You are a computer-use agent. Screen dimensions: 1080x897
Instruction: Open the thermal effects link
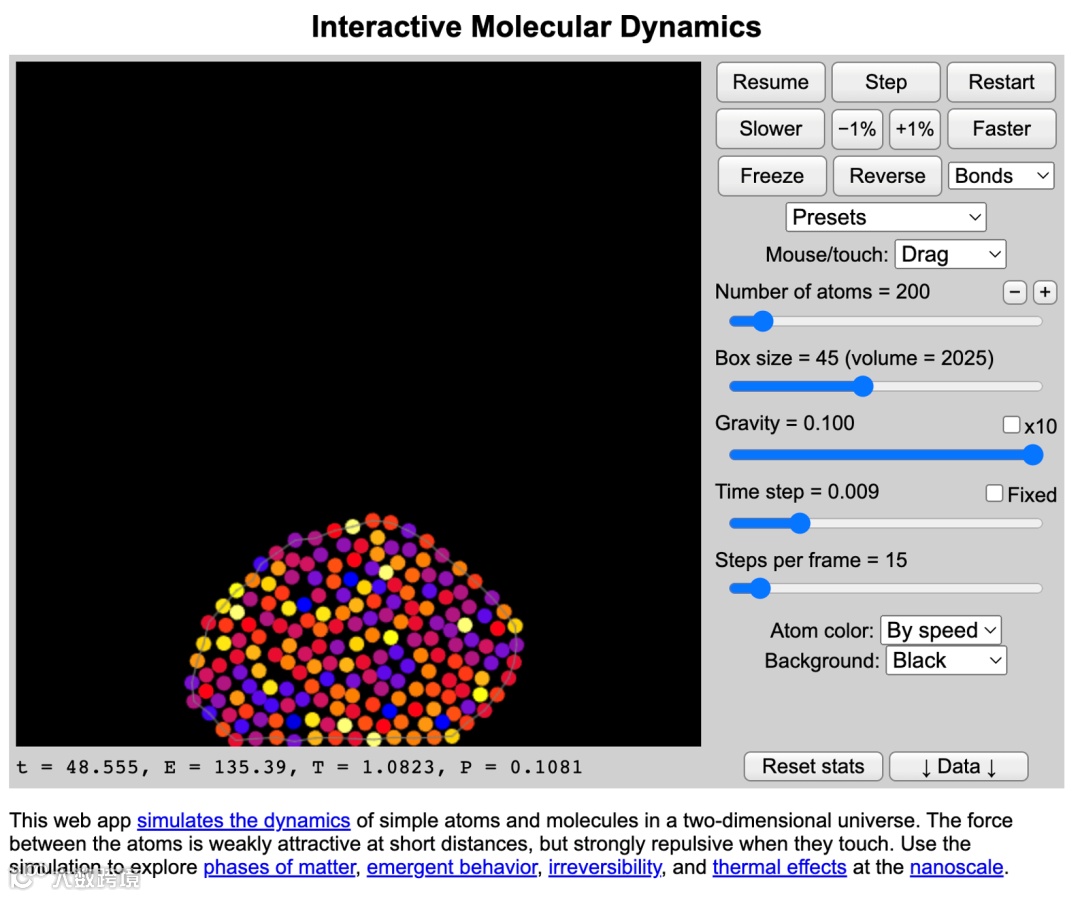(x=779, y=867)
